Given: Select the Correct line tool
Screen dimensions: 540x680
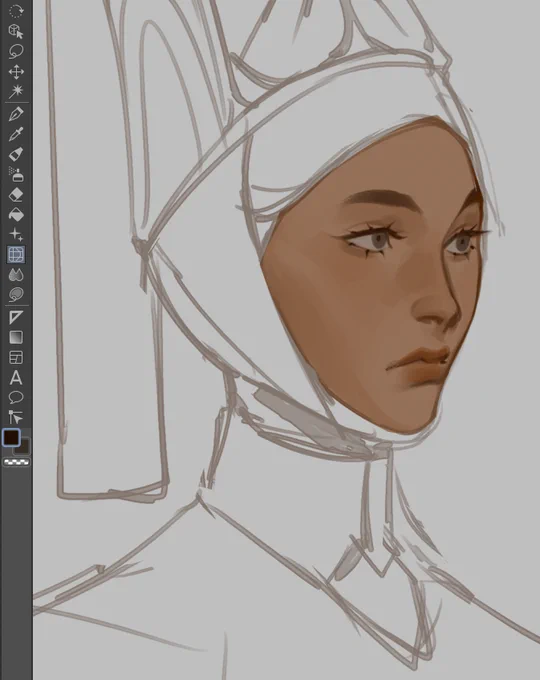Looking at the screenshot, I should click(16, 417).
